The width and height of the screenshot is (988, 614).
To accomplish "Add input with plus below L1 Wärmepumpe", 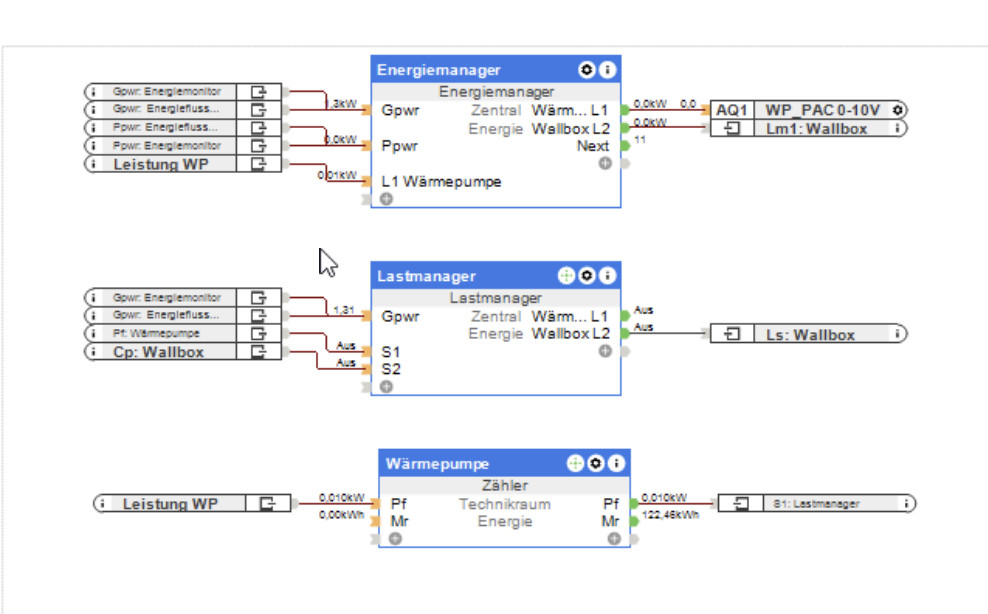I will [x=386, y=199].
